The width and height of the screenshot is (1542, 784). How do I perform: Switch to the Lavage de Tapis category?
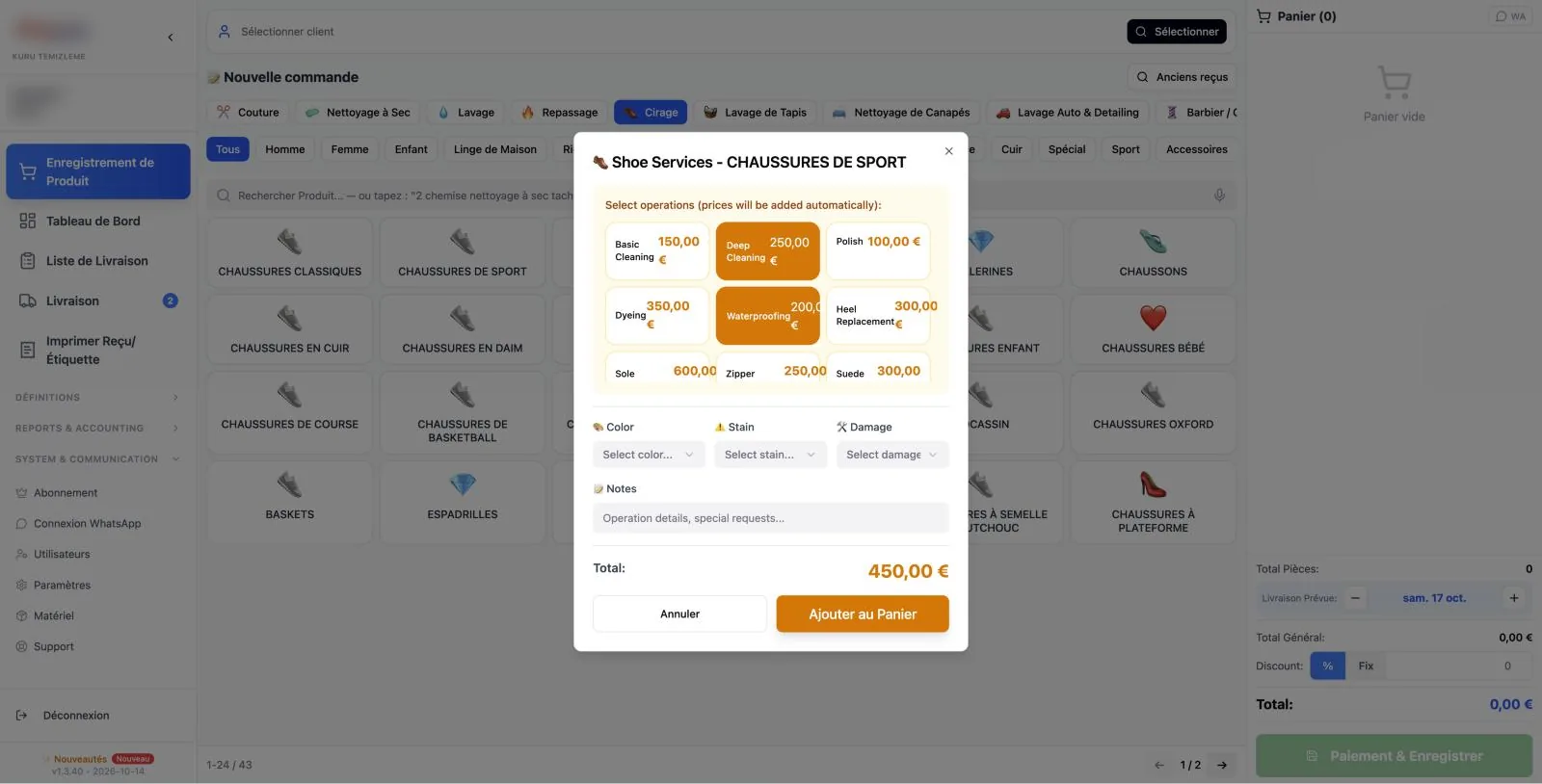point(756,113)
